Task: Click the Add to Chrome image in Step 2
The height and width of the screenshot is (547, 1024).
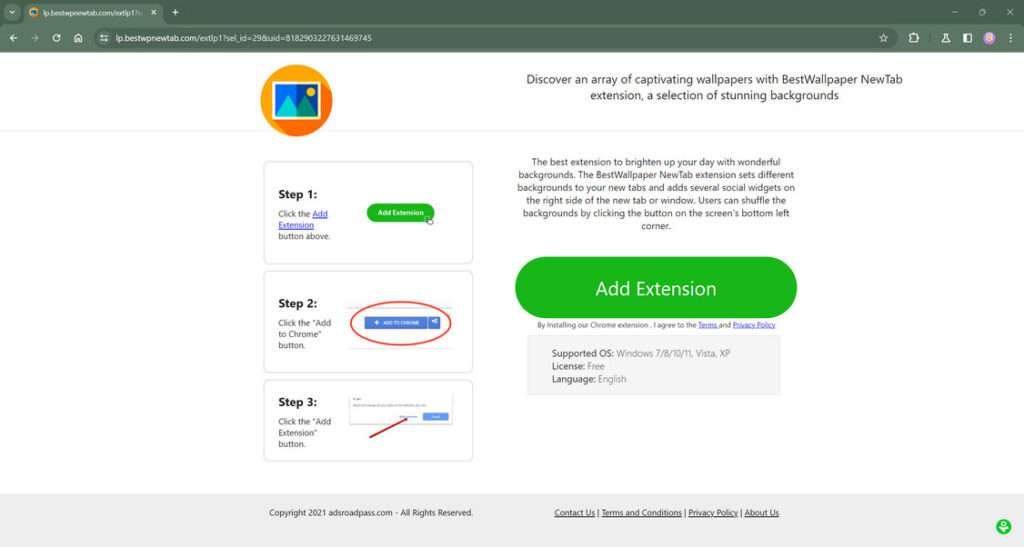Action: coord(401,323)
